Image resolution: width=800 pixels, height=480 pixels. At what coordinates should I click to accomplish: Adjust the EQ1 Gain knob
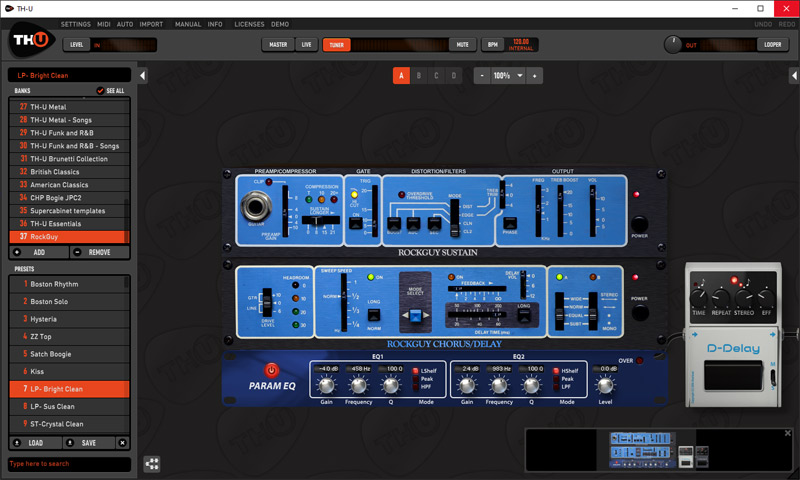coord(324,385)
